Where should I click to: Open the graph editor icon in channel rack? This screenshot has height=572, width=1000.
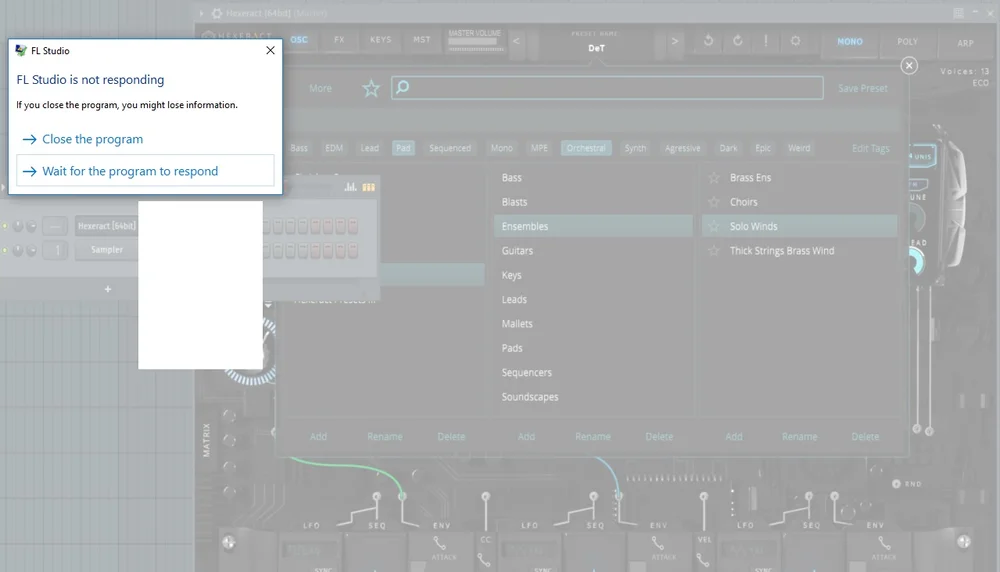[350, 187]
